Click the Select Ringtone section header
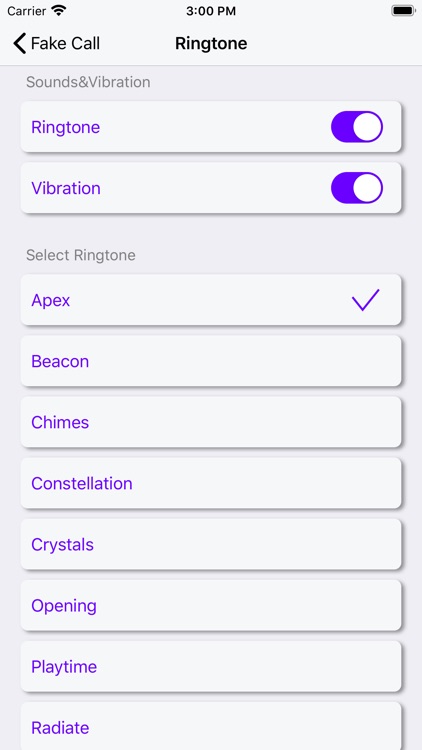 click(81, 255)
